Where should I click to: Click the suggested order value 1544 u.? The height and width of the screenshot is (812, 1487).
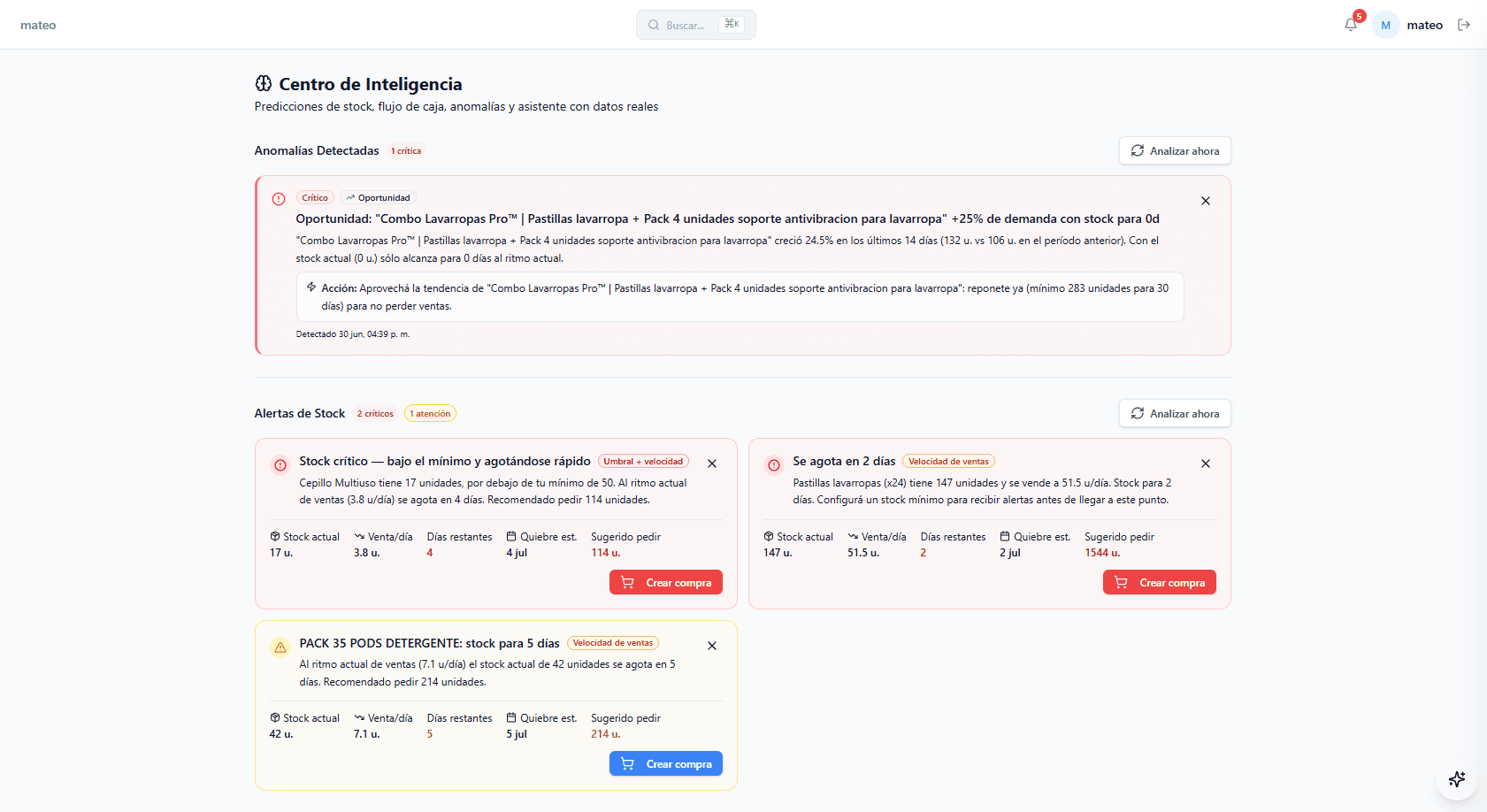[1102, 553]
